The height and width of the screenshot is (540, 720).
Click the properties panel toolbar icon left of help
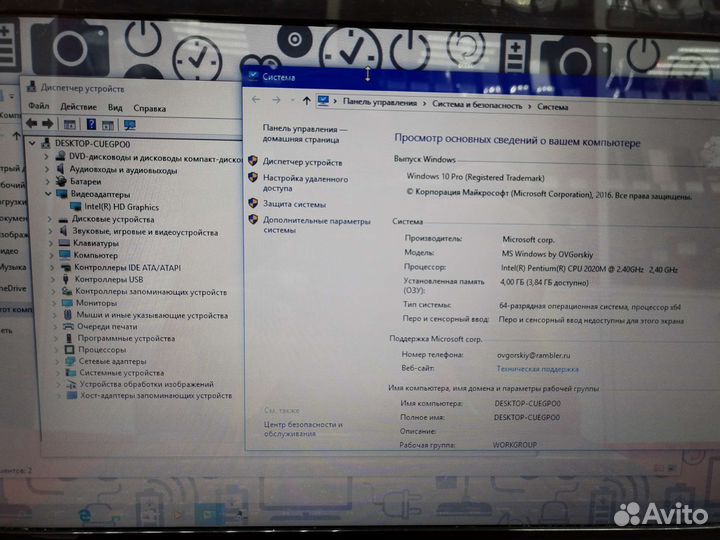[x=70, y=124]
